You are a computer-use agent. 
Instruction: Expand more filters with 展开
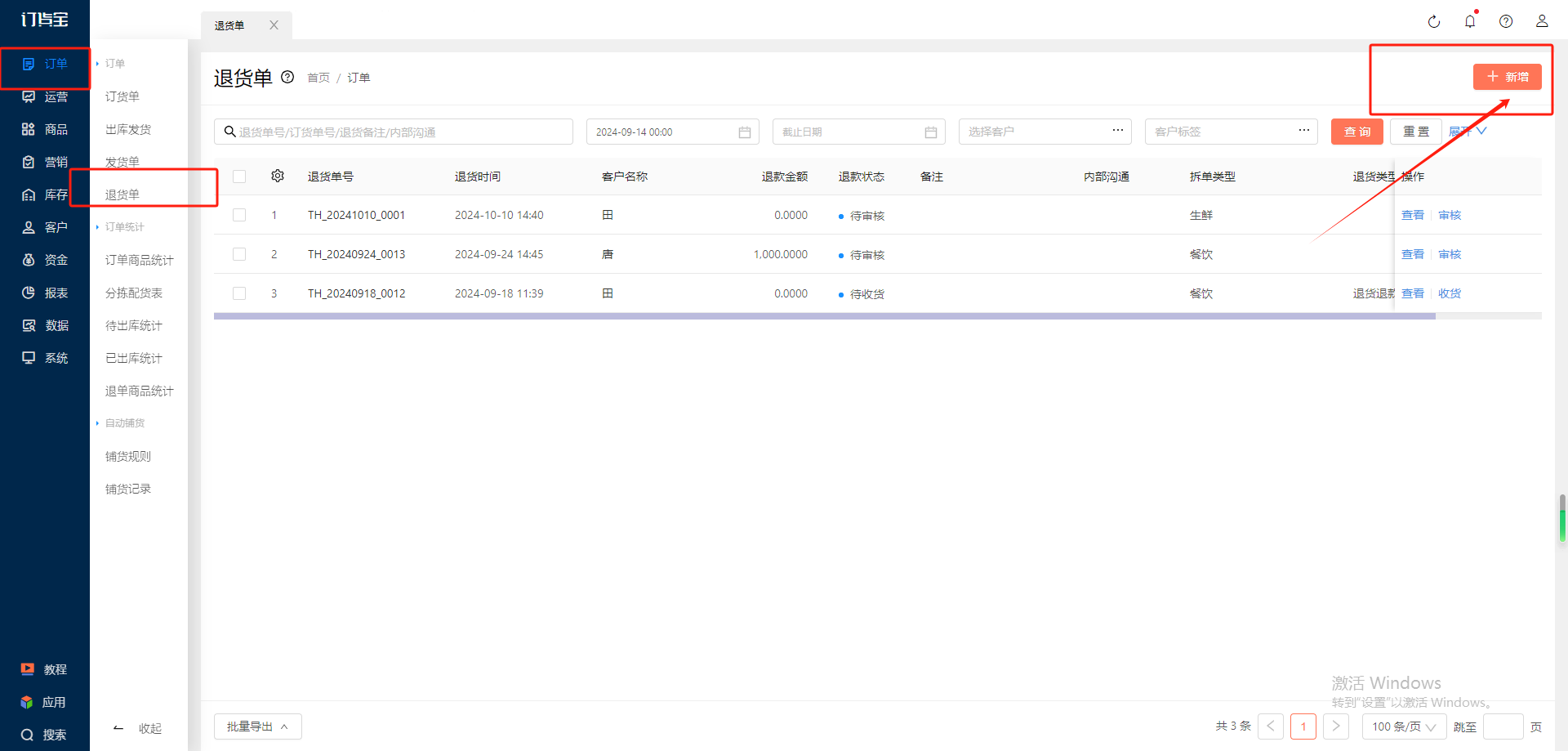1468,132
